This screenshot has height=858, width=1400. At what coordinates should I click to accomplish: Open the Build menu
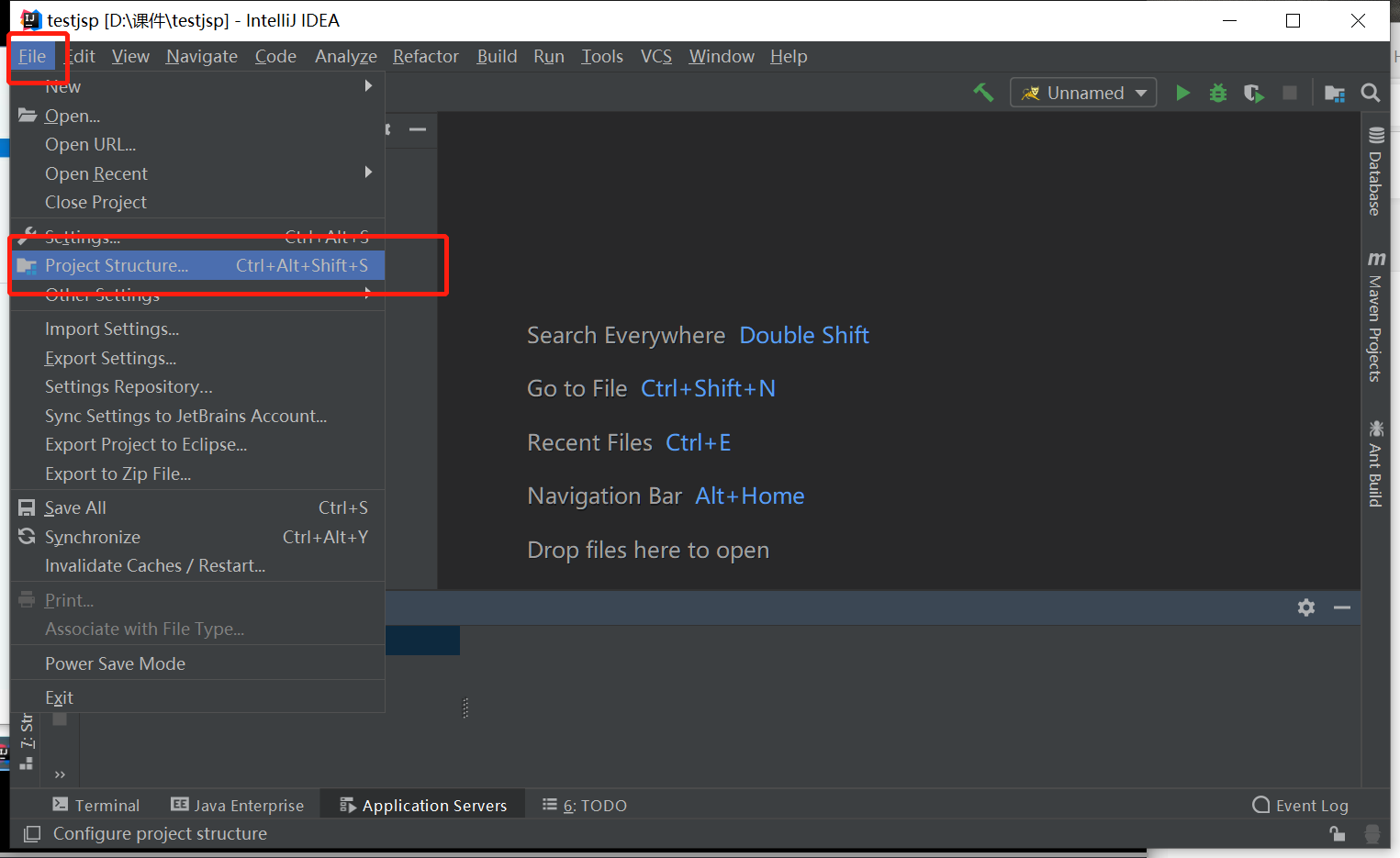tap(497, 56)
